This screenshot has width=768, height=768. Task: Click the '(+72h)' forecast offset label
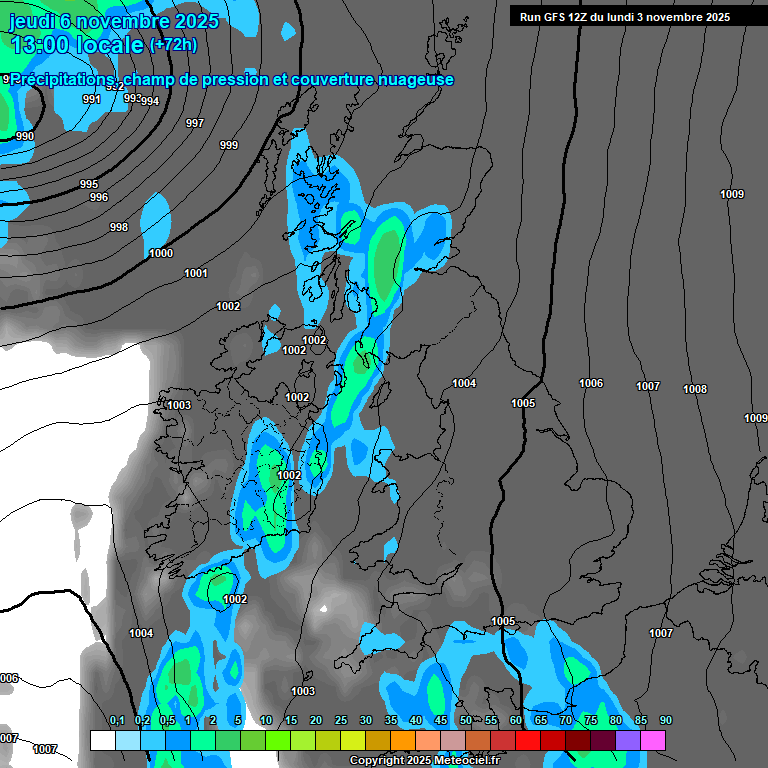point(173,45)
